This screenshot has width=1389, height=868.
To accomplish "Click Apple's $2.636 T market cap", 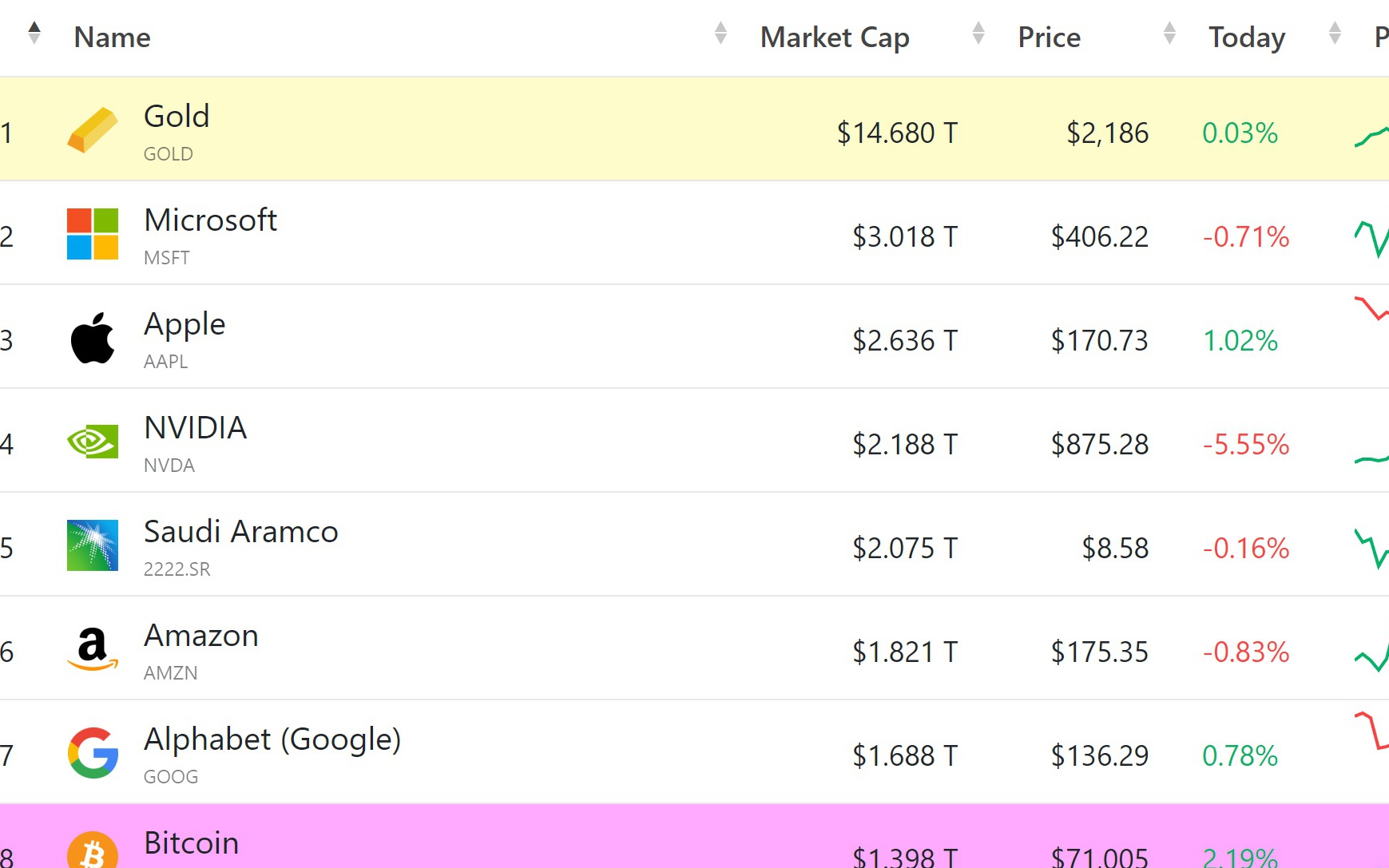I will [x=905, y=341].
